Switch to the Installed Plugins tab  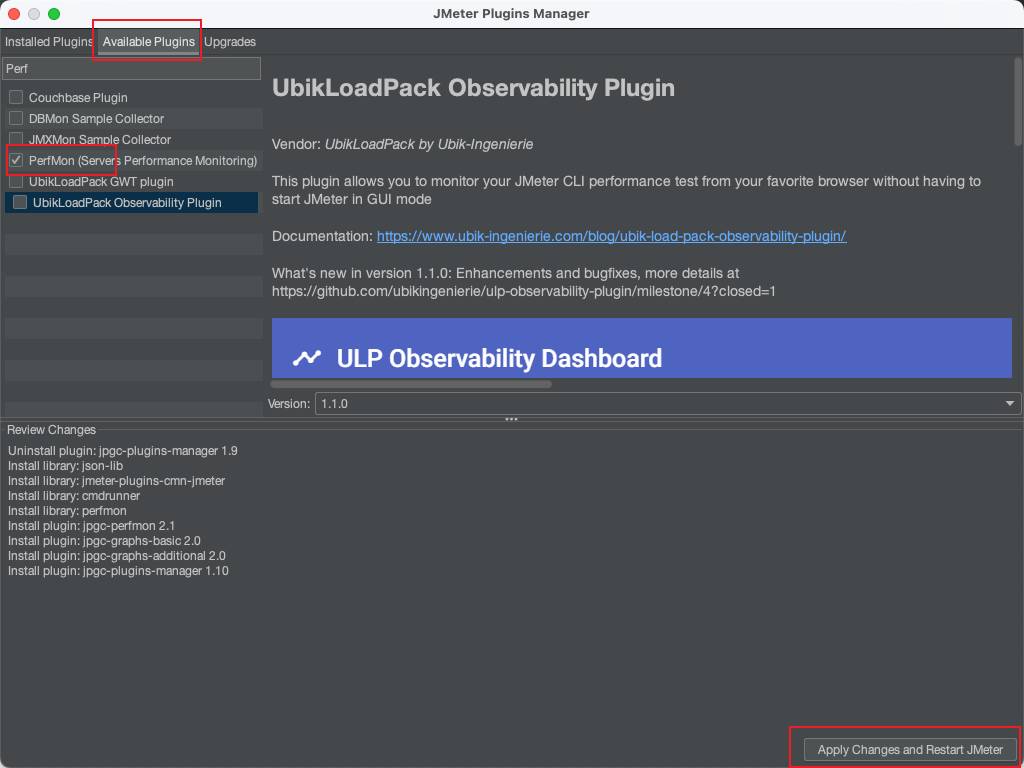48,42
